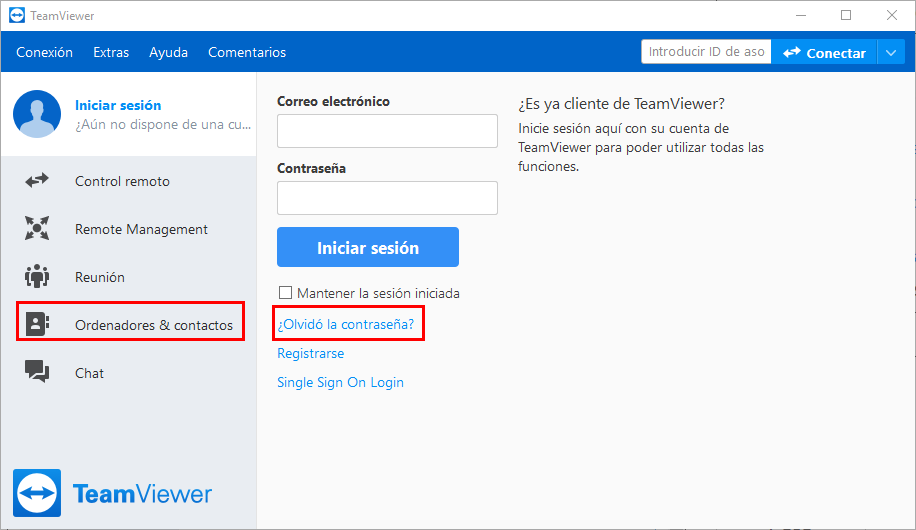The image size is (916, 530).
Task: Open the ¿Olvidó la contraseña? link
Action: [x=345, y=324]
